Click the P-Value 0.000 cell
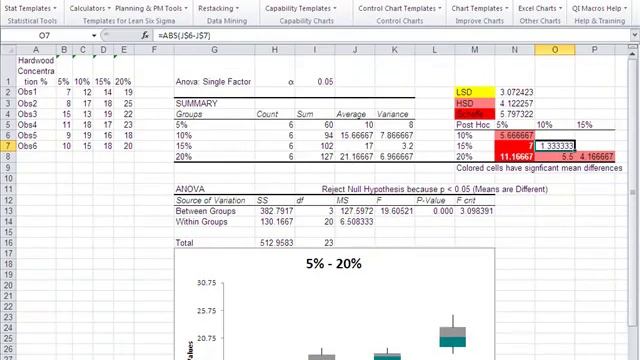This screenshot has height=360, width=640. click(x=435, y=211)
